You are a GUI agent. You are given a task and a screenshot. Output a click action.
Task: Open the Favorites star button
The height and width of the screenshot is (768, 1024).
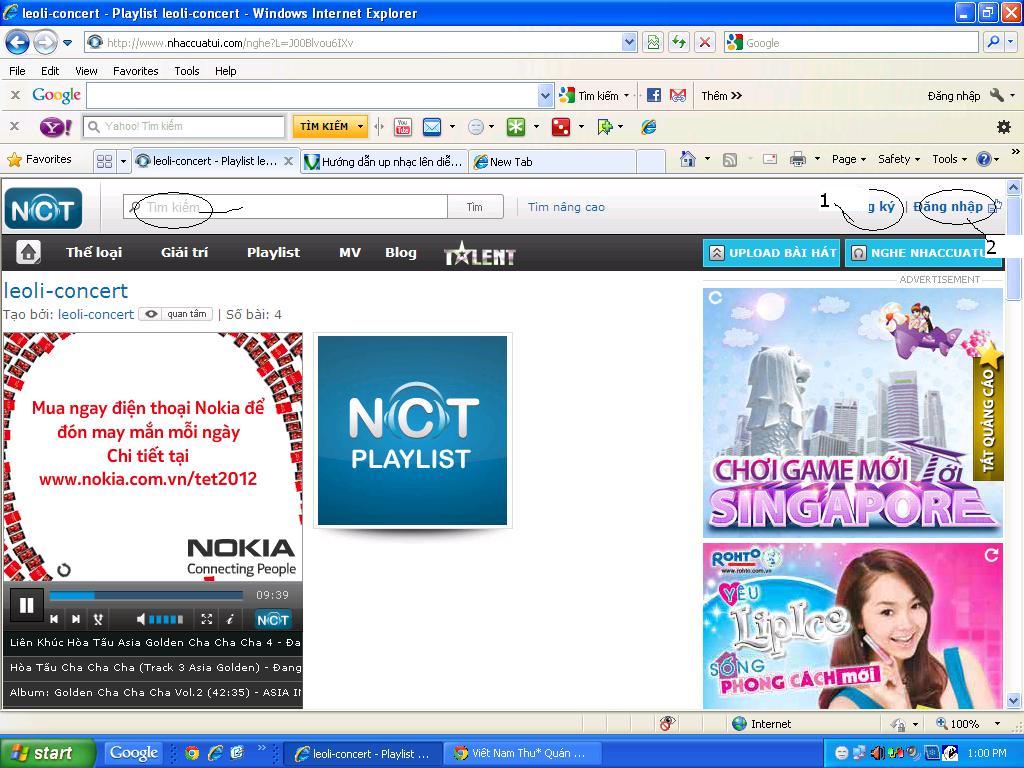[39, 159]
